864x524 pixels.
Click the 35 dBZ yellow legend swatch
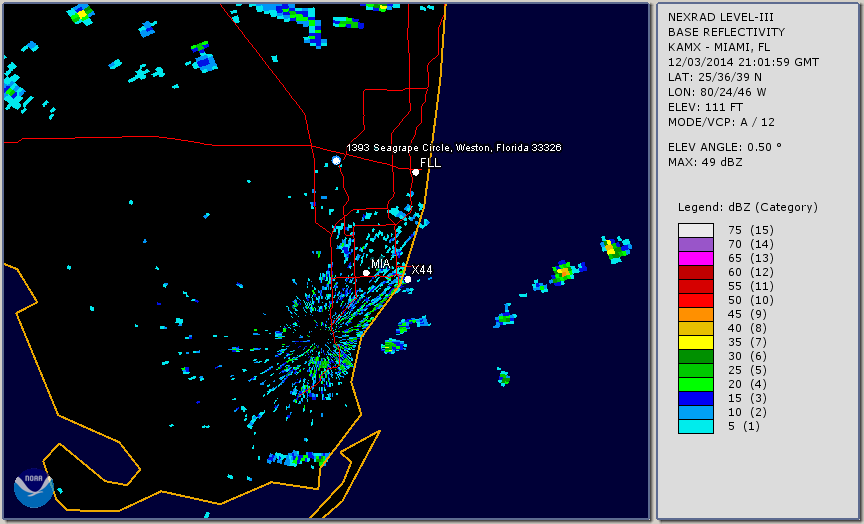click(695, 342)
